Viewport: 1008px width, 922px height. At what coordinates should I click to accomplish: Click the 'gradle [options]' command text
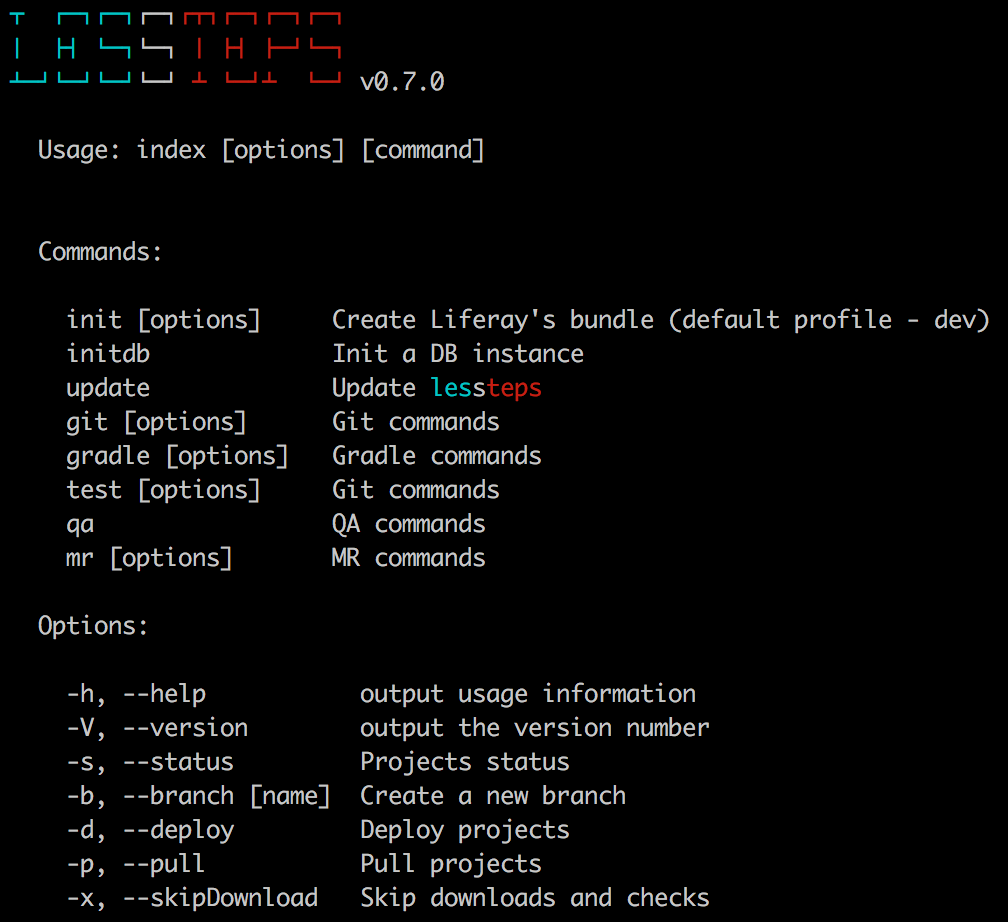click(177, 456)
